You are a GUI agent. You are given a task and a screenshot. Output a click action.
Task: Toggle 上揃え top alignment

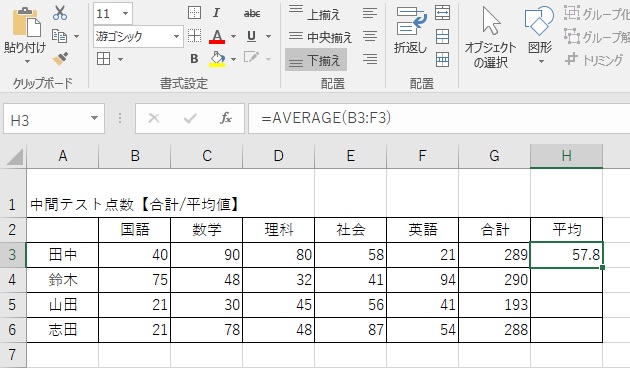point(315,14)
